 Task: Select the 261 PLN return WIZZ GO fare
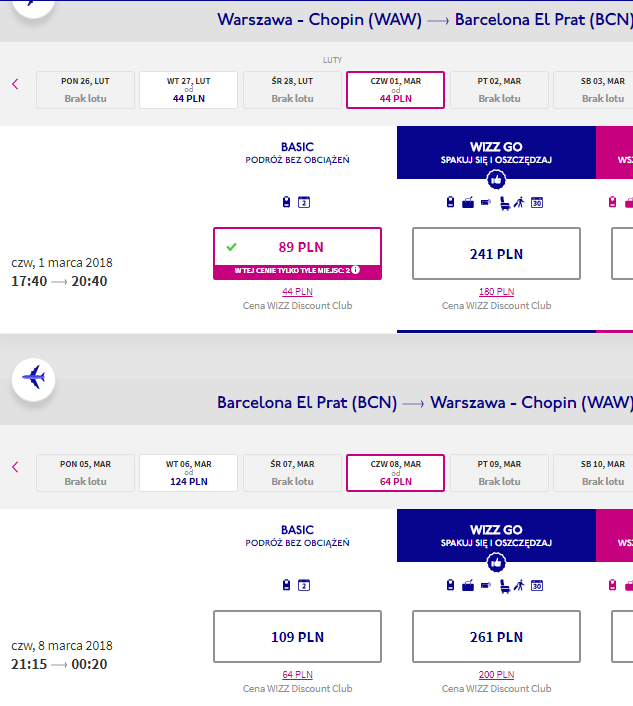496,637
